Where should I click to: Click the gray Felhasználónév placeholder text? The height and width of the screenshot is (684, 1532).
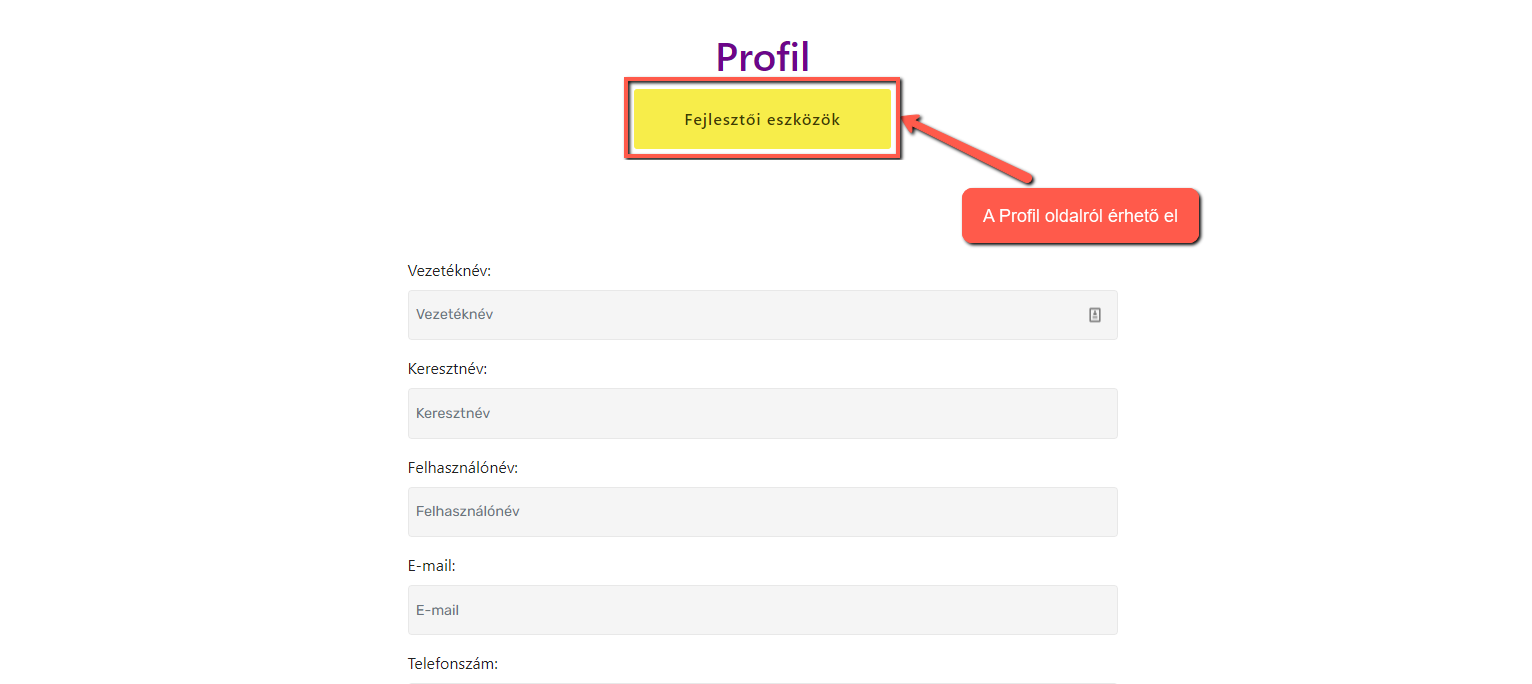point(468,512)
